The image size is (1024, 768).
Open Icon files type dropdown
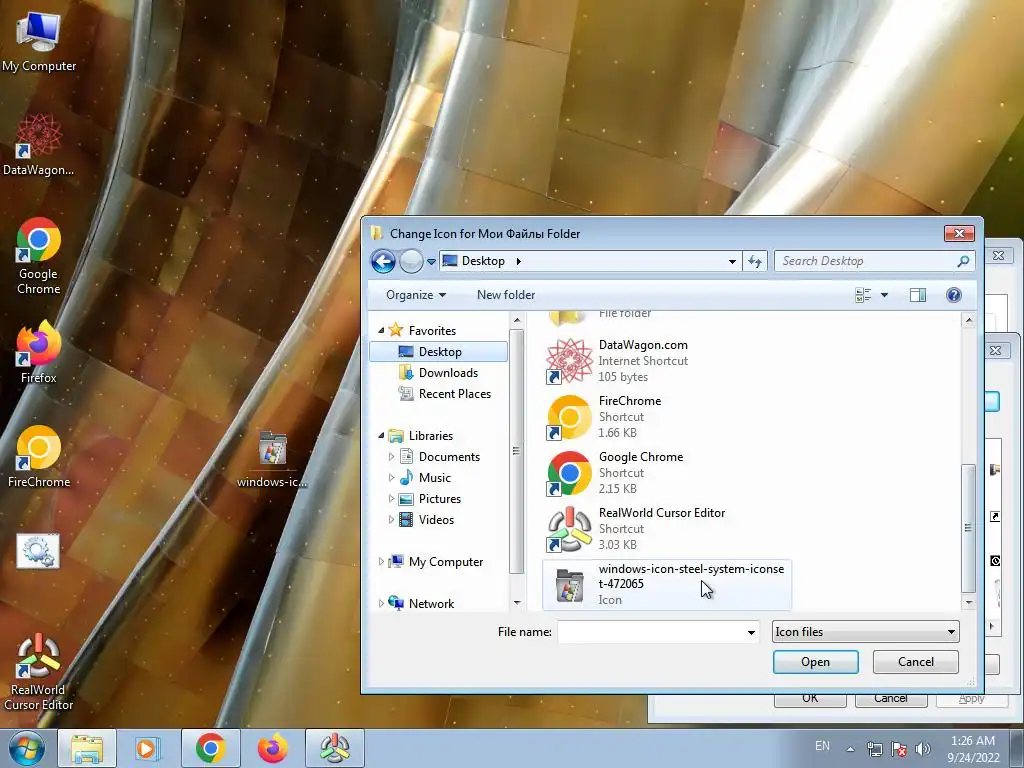coord(865,632)
